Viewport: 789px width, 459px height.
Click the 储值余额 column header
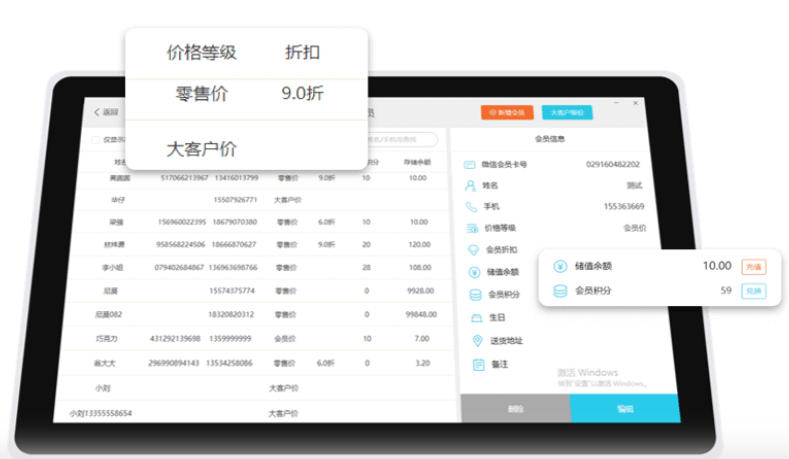[417, 162]
